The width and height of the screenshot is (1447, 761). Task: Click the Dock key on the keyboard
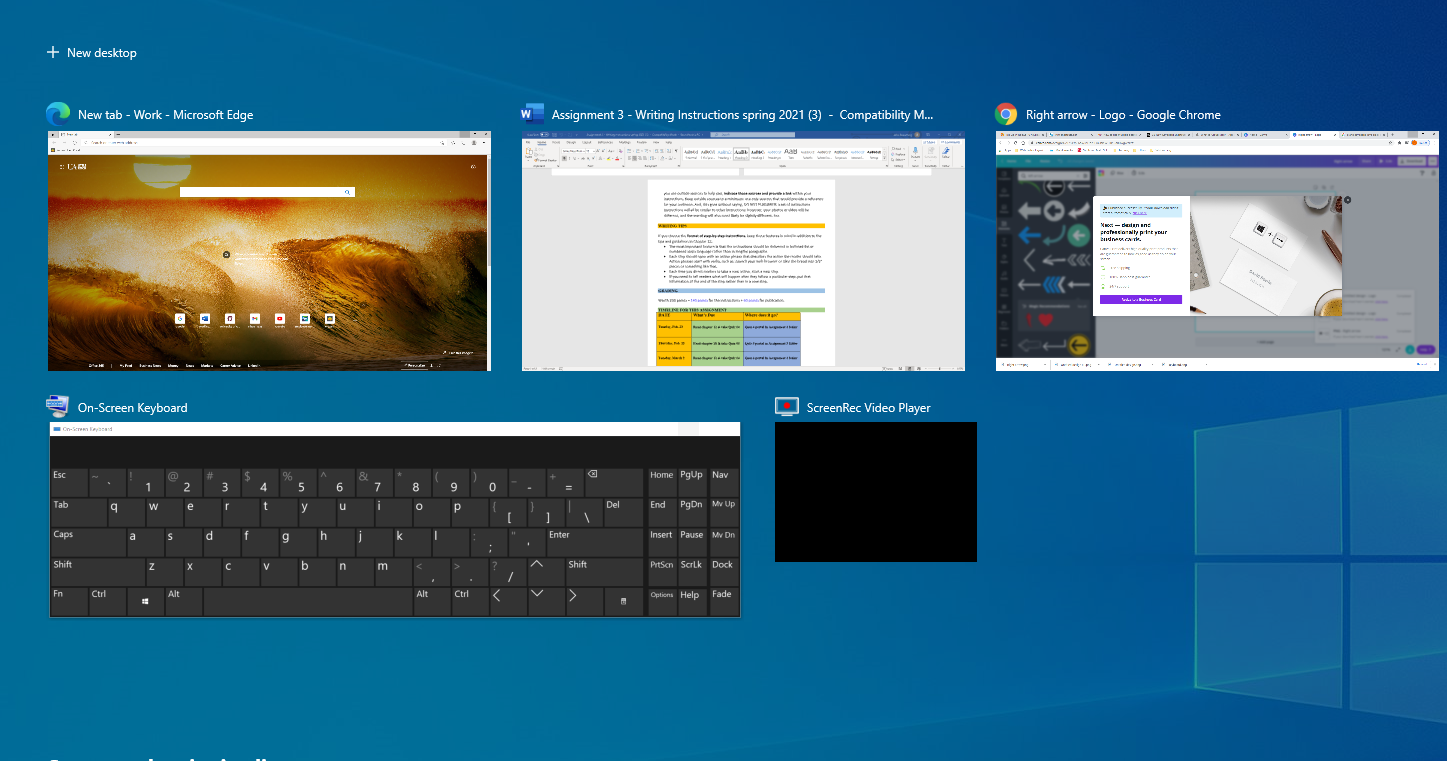tap(722, 566)
